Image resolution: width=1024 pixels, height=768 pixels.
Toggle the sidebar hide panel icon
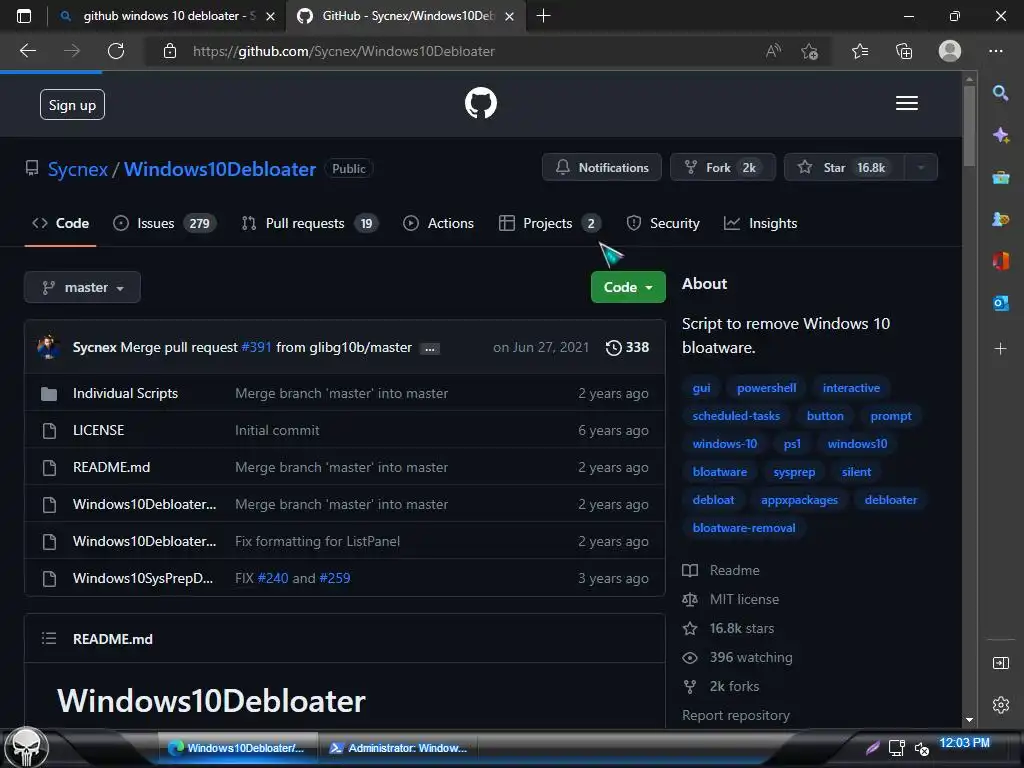coord(1000,664)
